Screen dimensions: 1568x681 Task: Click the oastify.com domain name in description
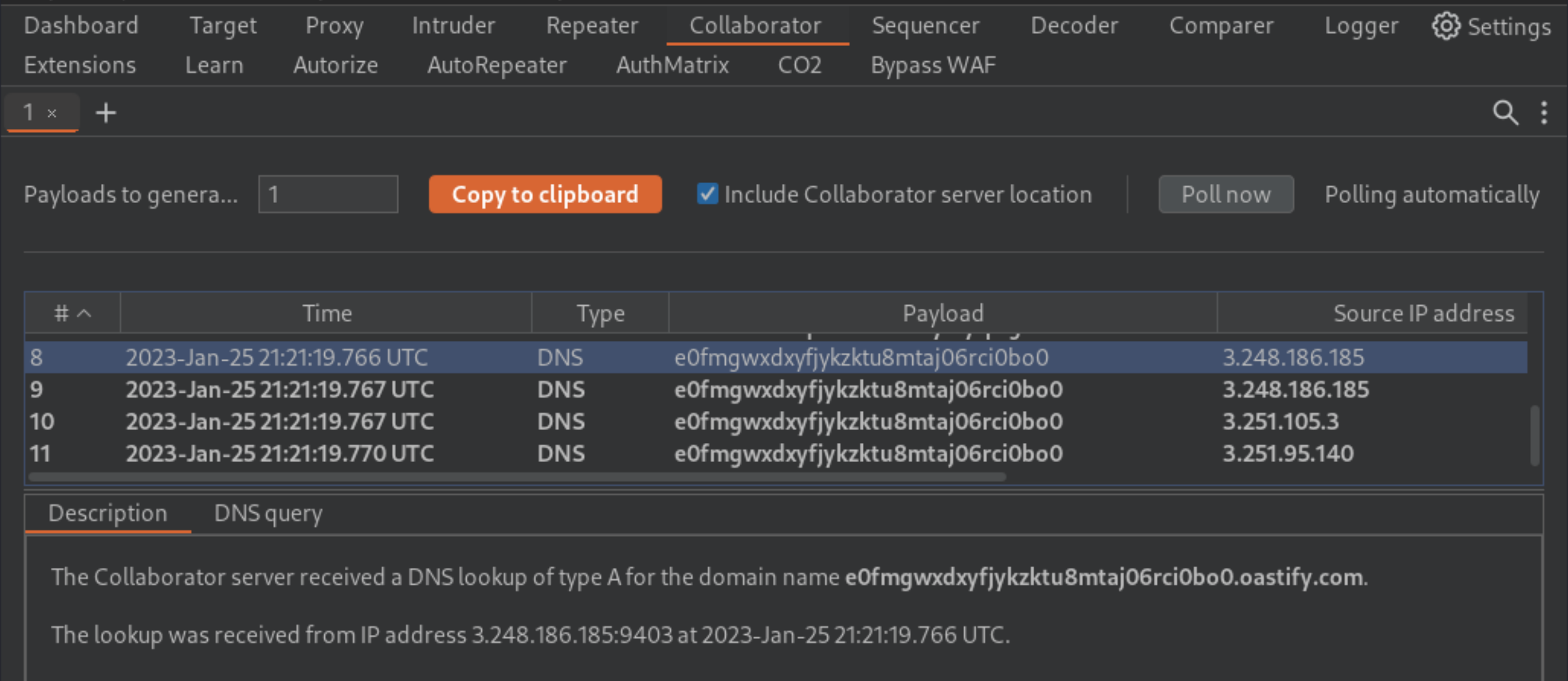1104,577
